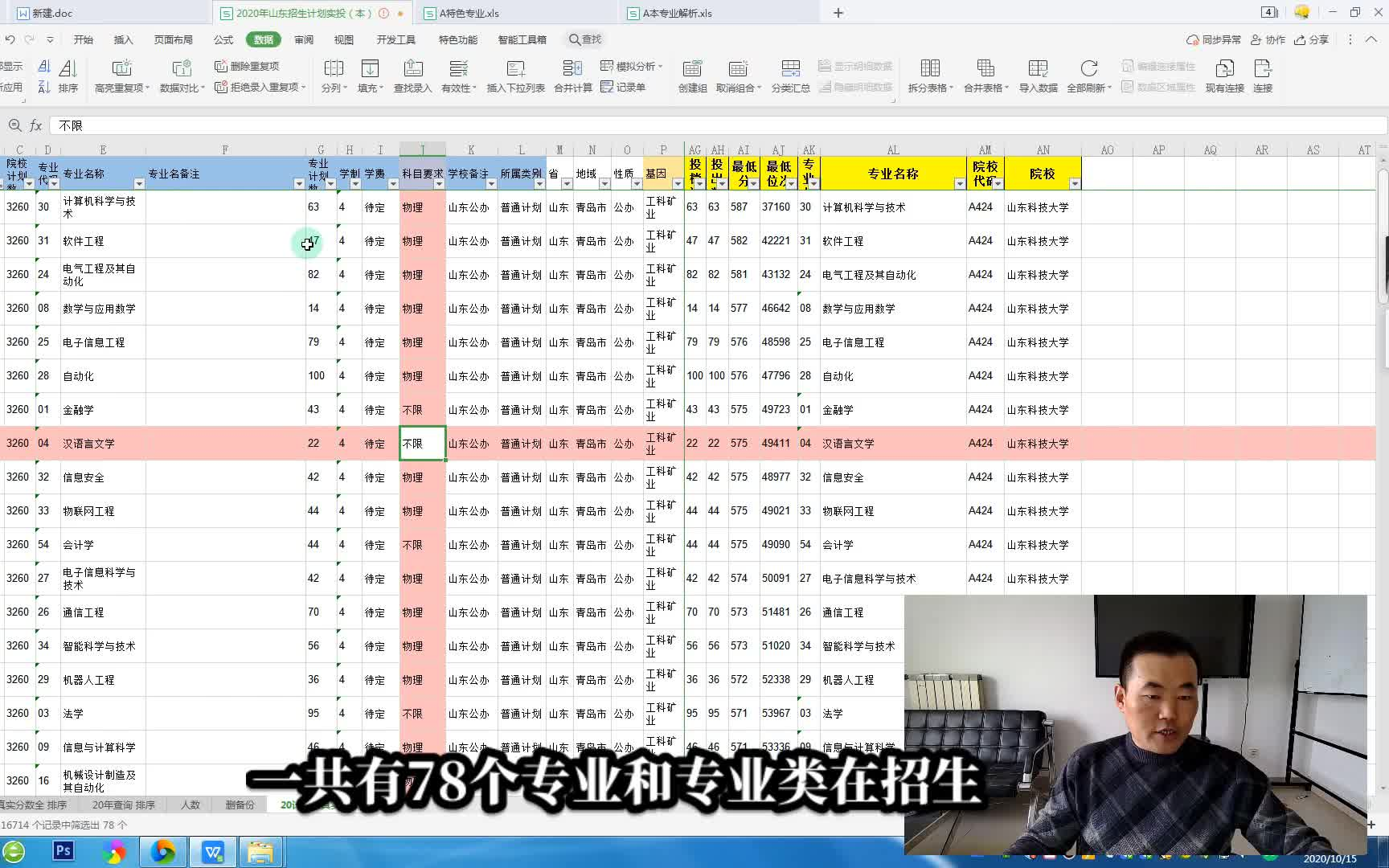Select the 20年查询 排序 sheet tab

(x=123, y=805)
